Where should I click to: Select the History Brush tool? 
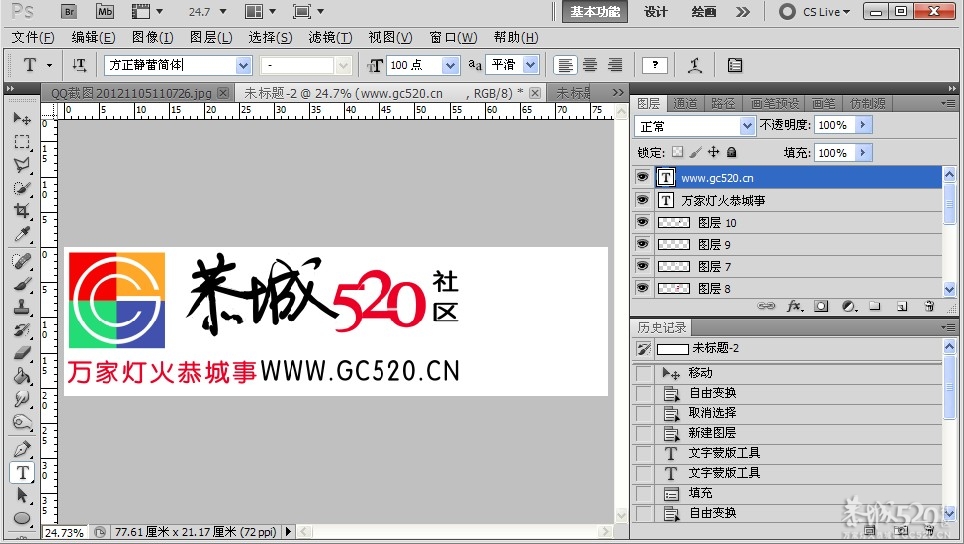(x=22, y=330)
